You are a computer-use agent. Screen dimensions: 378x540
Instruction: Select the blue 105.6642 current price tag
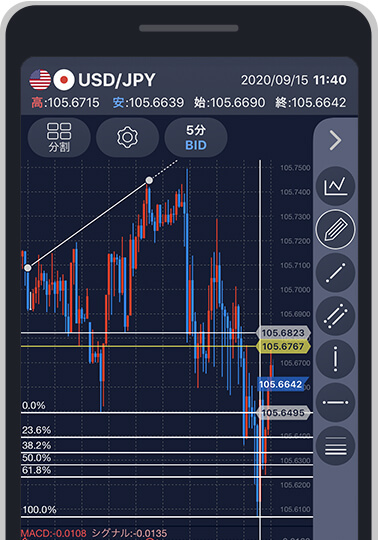(x=281, y=384)
